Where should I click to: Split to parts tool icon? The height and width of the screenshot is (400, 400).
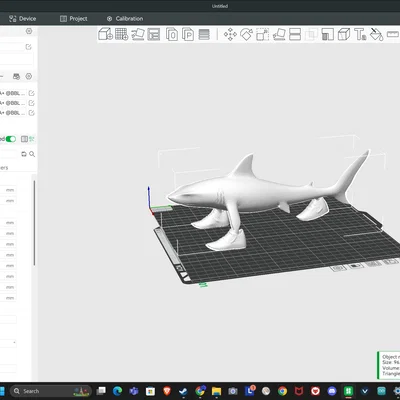[188, 34]
